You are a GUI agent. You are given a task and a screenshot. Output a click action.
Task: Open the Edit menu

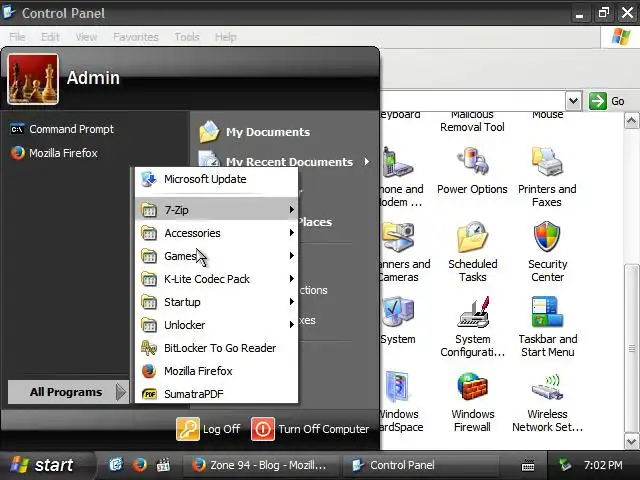point(50,37)
